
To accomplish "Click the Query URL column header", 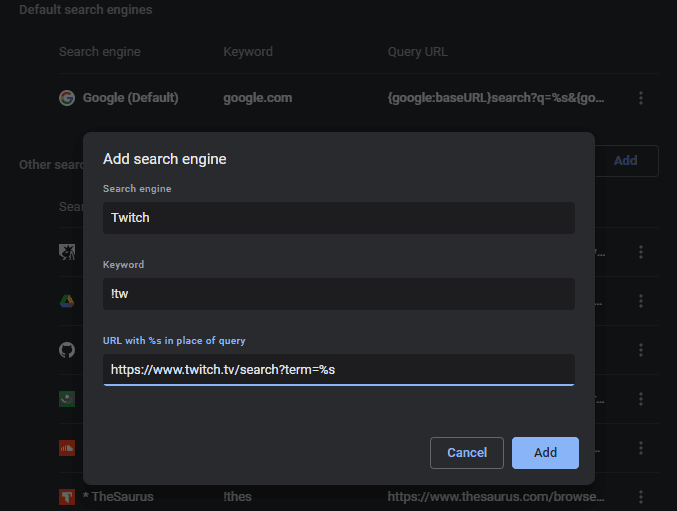I will click(x=418, y=52).
